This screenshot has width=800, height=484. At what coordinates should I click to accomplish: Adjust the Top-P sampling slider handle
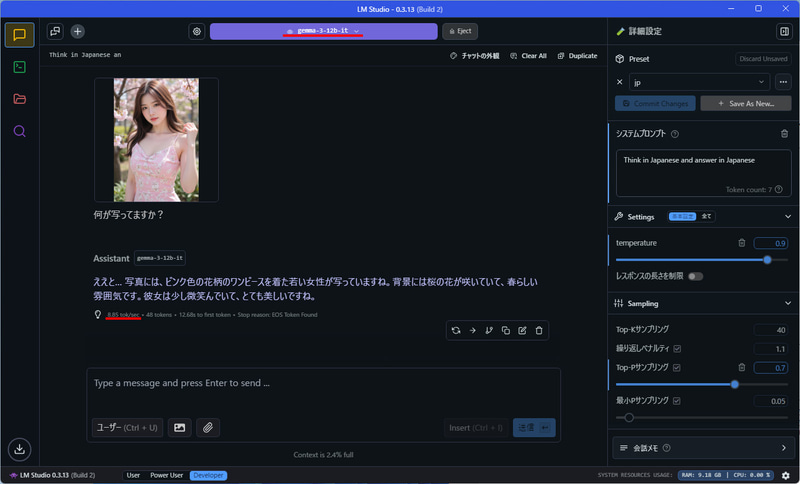[735, 385]
